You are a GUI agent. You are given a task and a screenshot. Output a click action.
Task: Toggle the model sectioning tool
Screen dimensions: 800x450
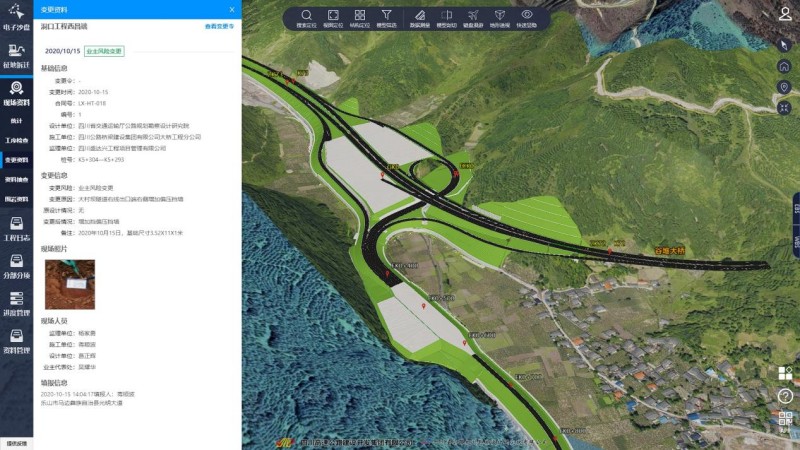pos(446,16)
